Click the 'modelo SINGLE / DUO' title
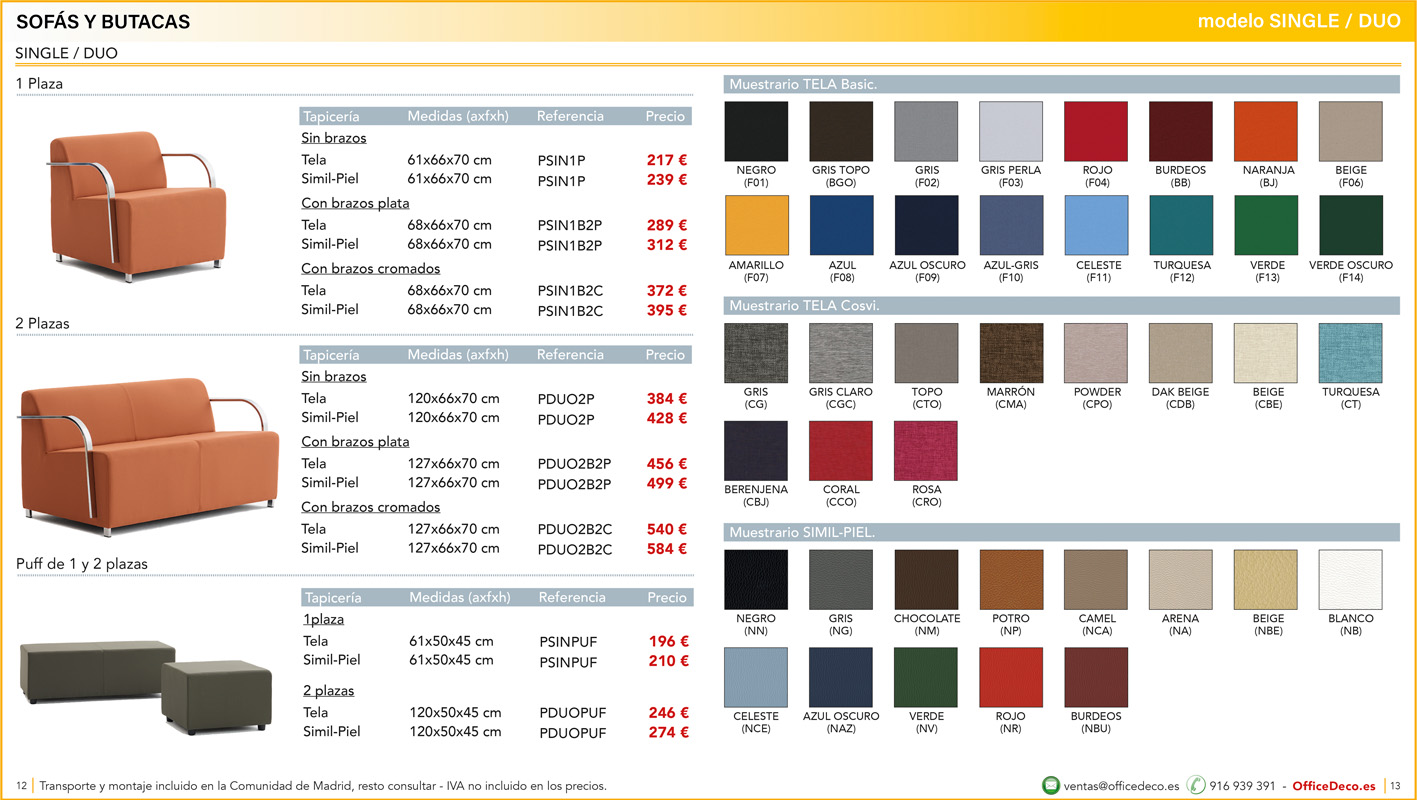 (1299, 21)
